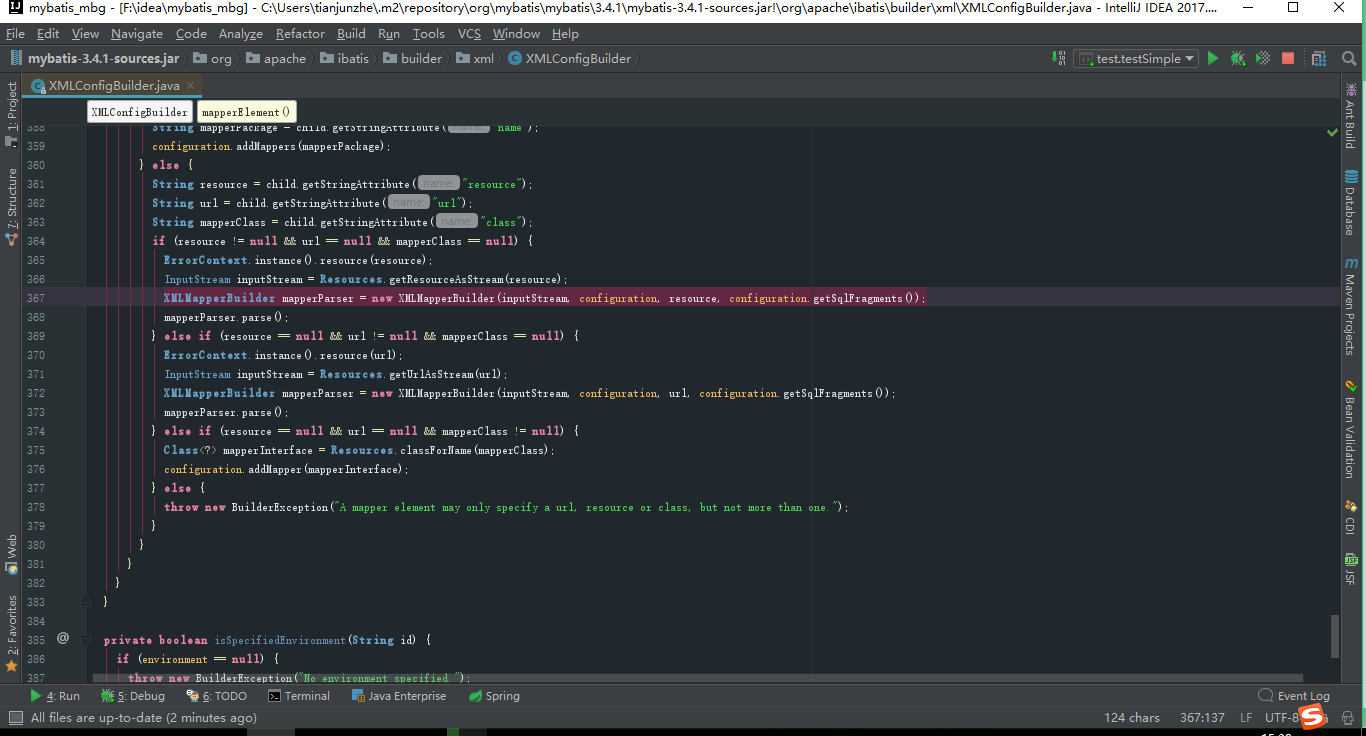Collapse the isSpecifiedEnvironment method fold arrow
This screenshot has width=1366, height=736.
pos(85,640)
